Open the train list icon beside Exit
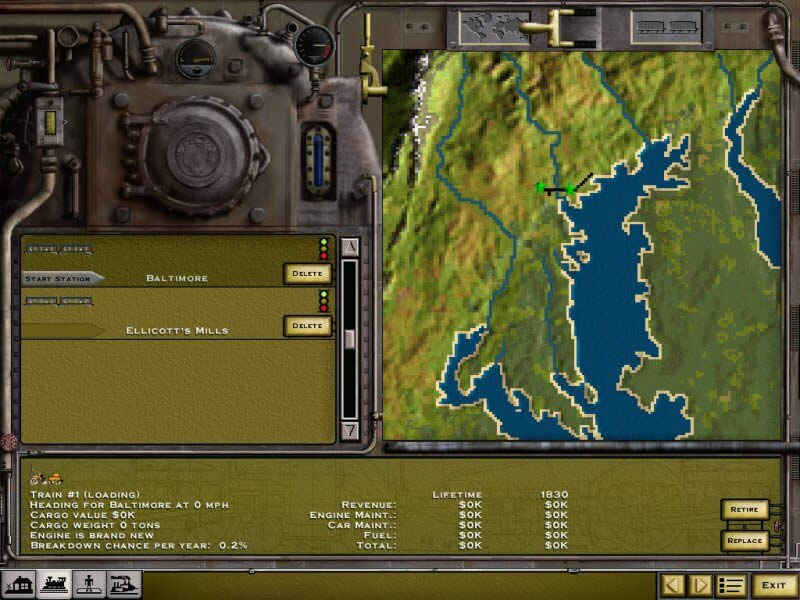This screenshot has width=800, height=600. (x=731, y=585)
